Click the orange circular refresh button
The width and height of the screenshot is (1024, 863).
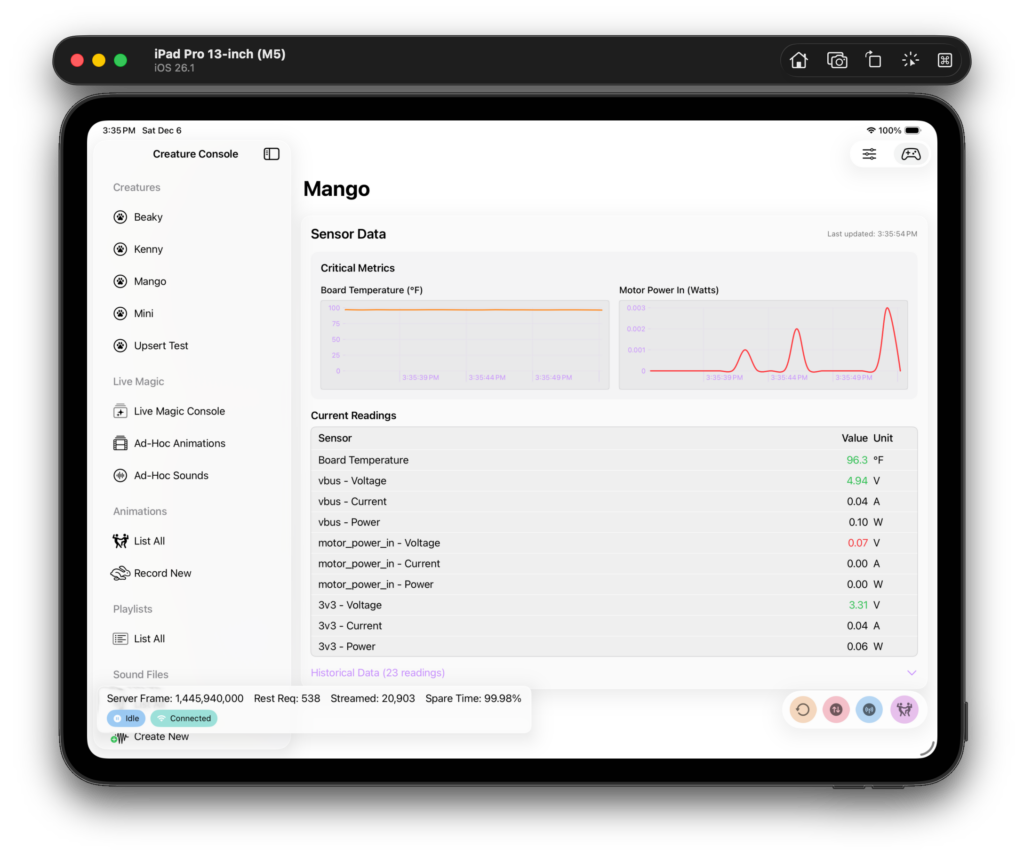point(802,710)
